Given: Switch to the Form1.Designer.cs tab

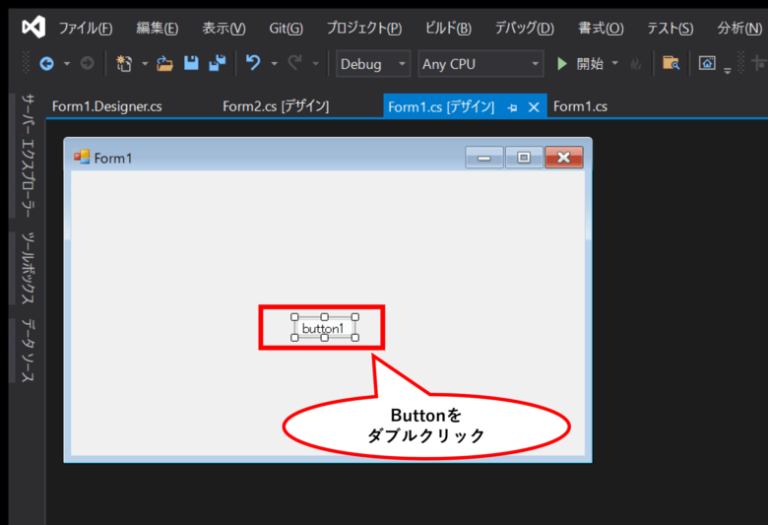Looking at the screenshot, I should pos(107,106).
